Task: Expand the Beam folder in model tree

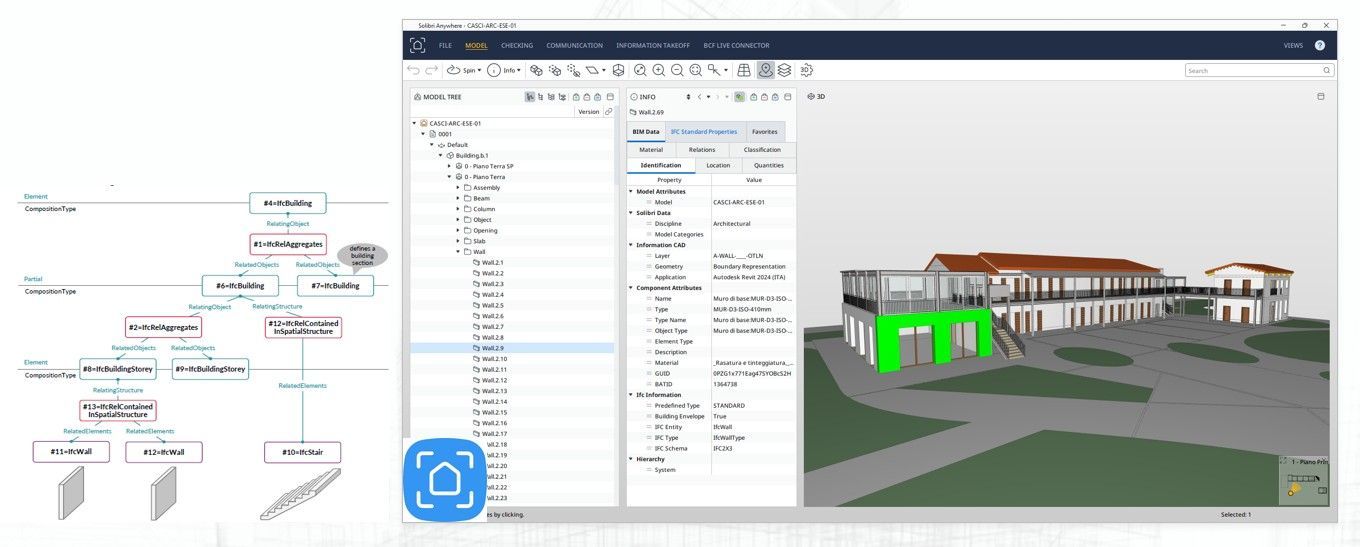Action: [x=458, y=198]
